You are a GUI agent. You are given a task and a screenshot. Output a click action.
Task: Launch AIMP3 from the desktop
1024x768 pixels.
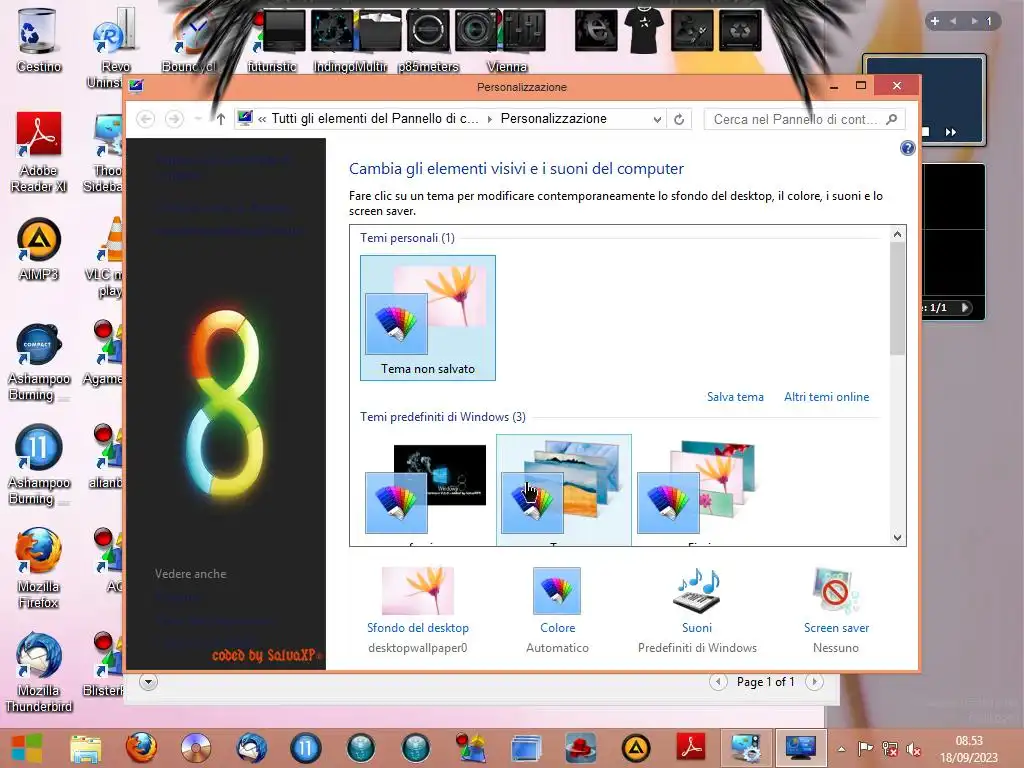tap(39, 249)
